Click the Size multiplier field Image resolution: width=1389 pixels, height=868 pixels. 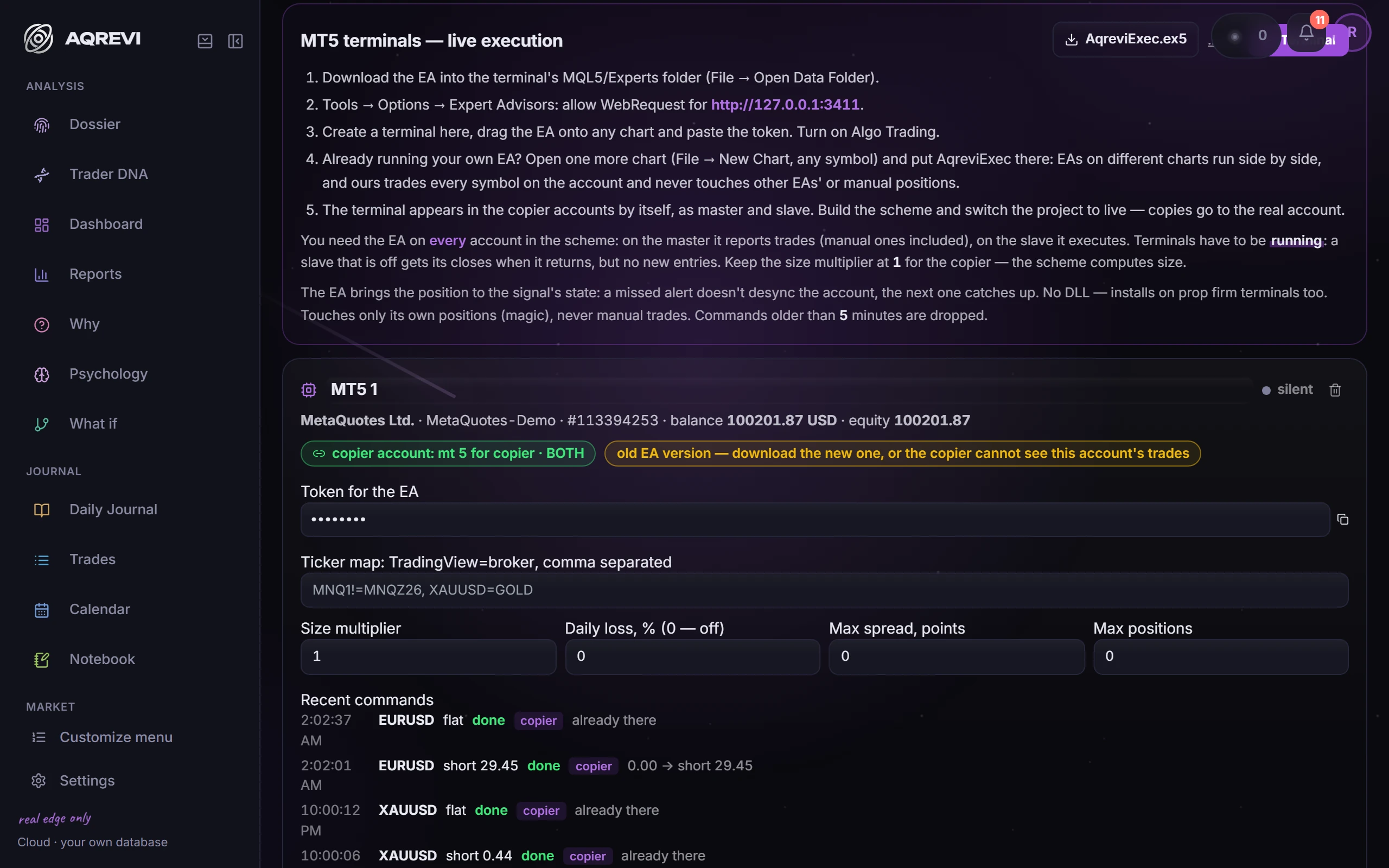(428, 656)
